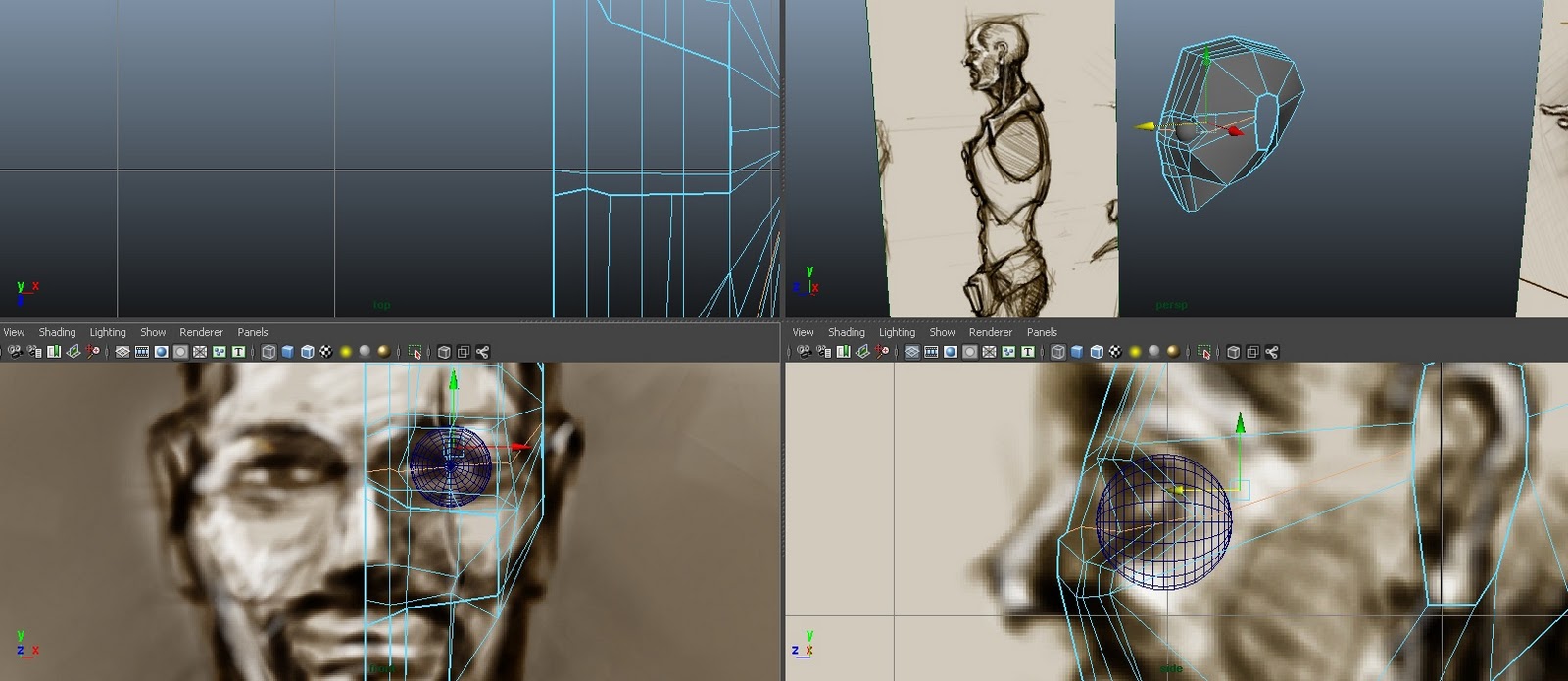Click X-ray joints icon in front view panel

click(x=482, y=352)
